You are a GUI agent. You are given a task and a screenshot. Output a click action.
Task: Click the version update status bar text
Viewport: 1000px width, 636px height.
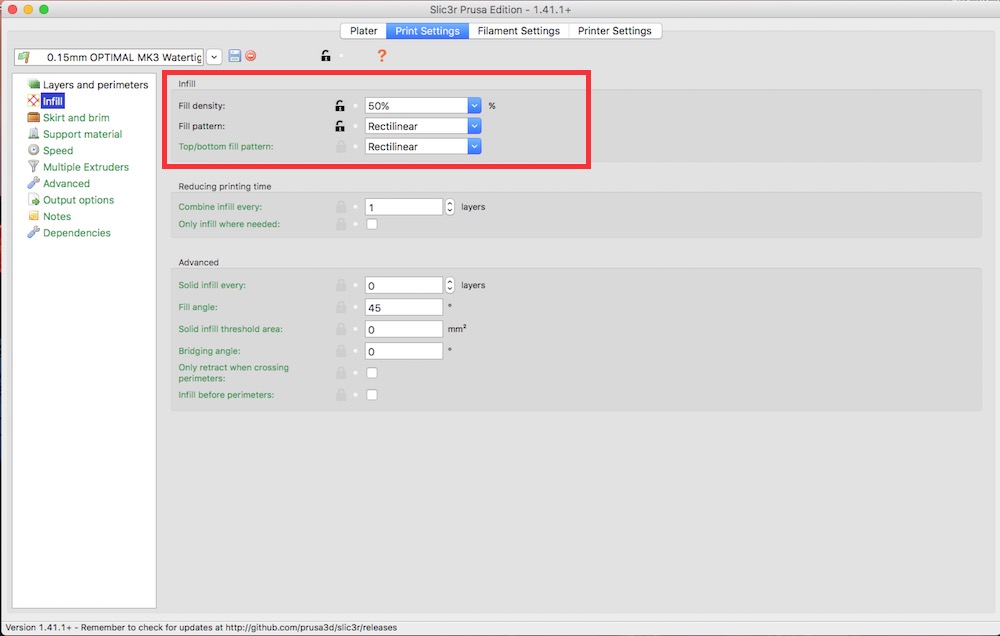(x=201, y=628)
